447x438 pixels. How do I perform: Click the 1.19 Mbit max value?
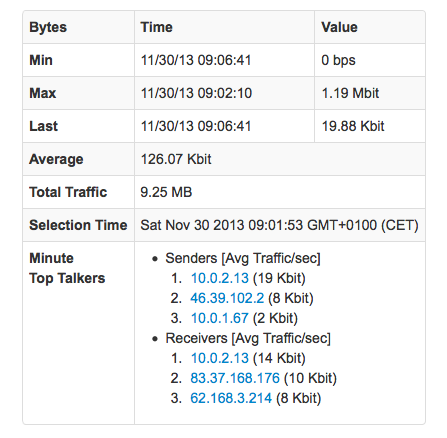350,93
